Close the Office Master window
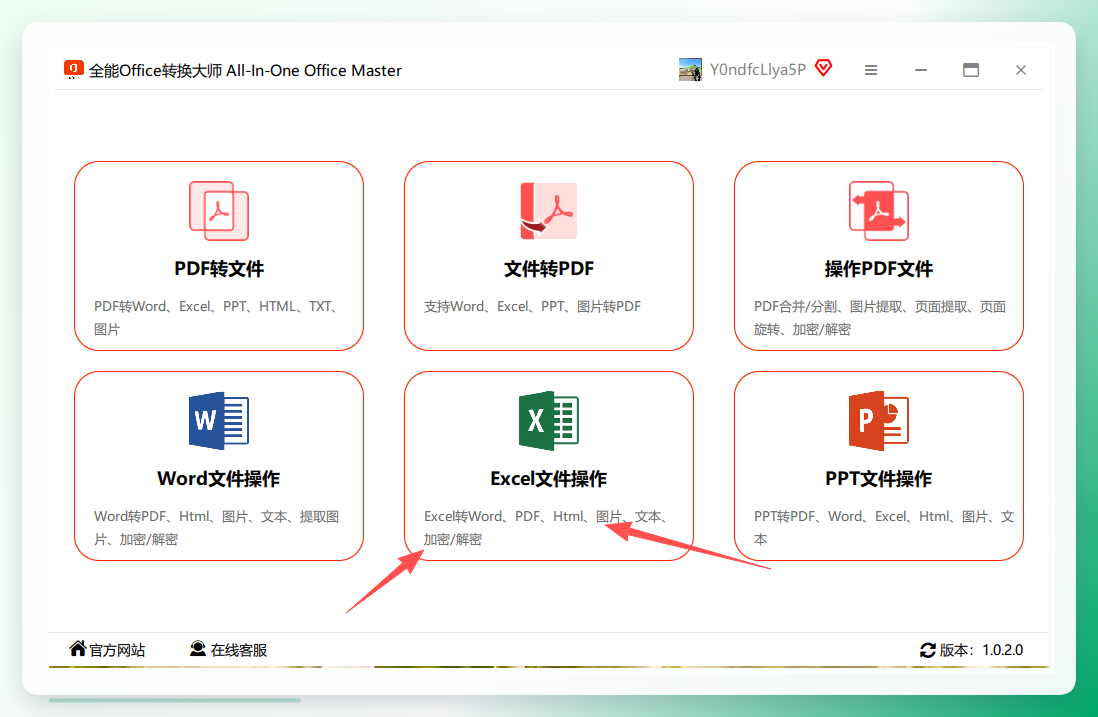Screen dimensions: 1098x717 (x=1021, y=70)
